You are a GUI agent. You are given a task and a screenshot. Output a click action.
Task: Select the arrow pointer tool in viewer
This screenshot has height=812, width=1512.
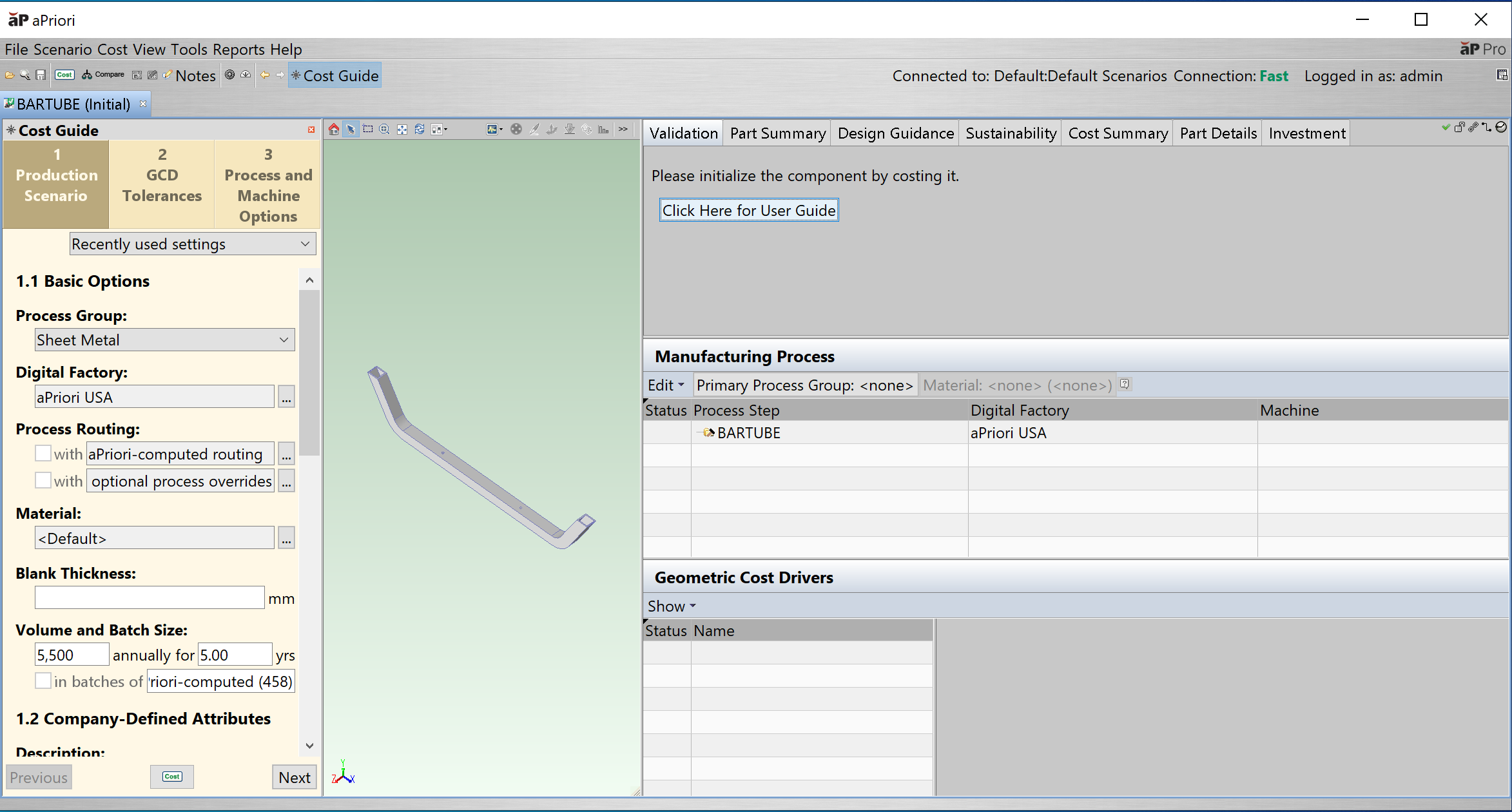tap(351, 130)
